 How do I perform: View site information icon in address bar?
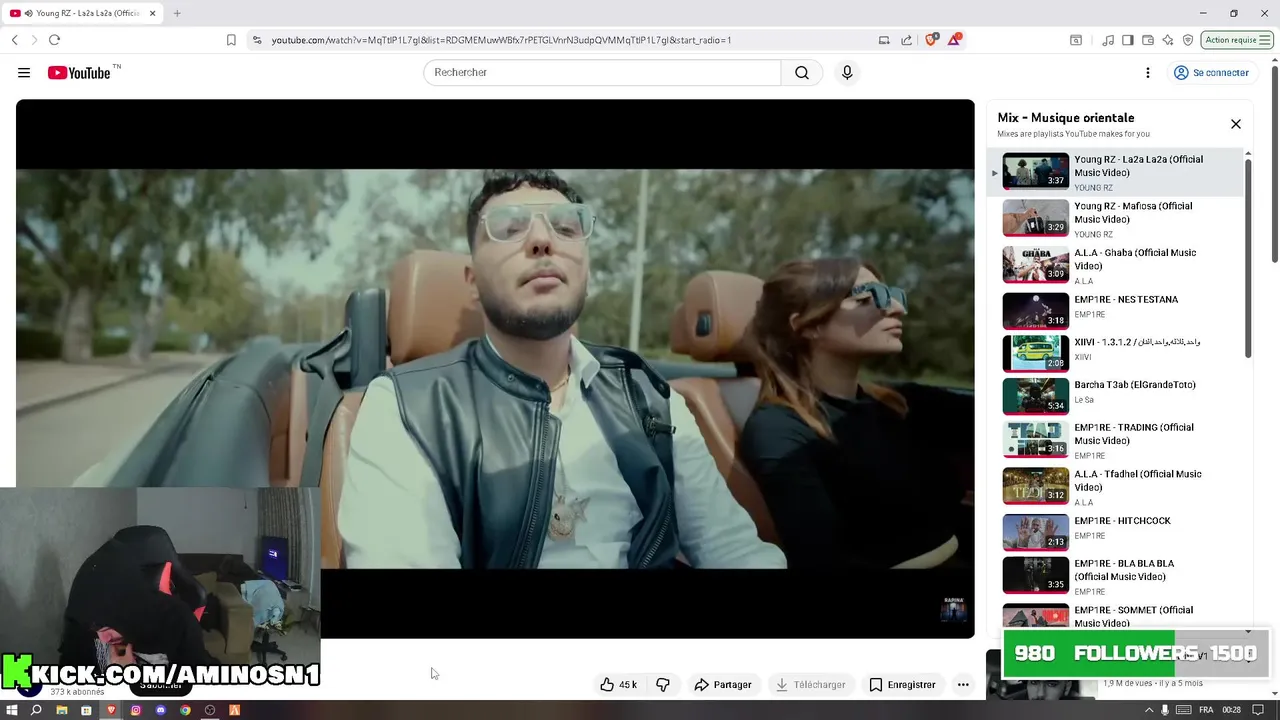[257, 40]
